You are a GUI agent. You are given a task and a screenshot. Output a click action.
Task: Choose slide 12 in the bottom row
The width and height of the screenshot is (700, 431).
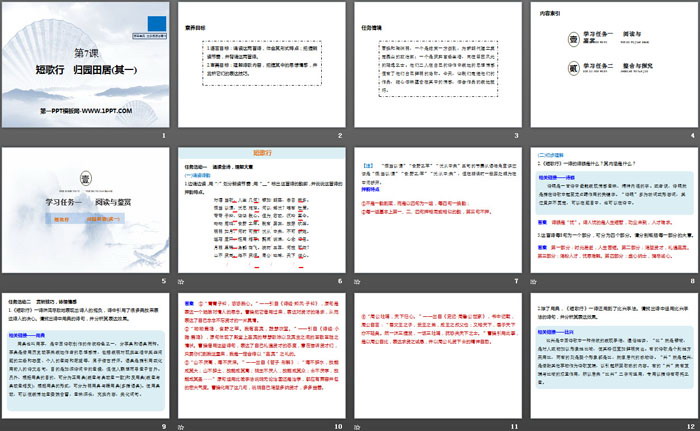coord(611,350)
